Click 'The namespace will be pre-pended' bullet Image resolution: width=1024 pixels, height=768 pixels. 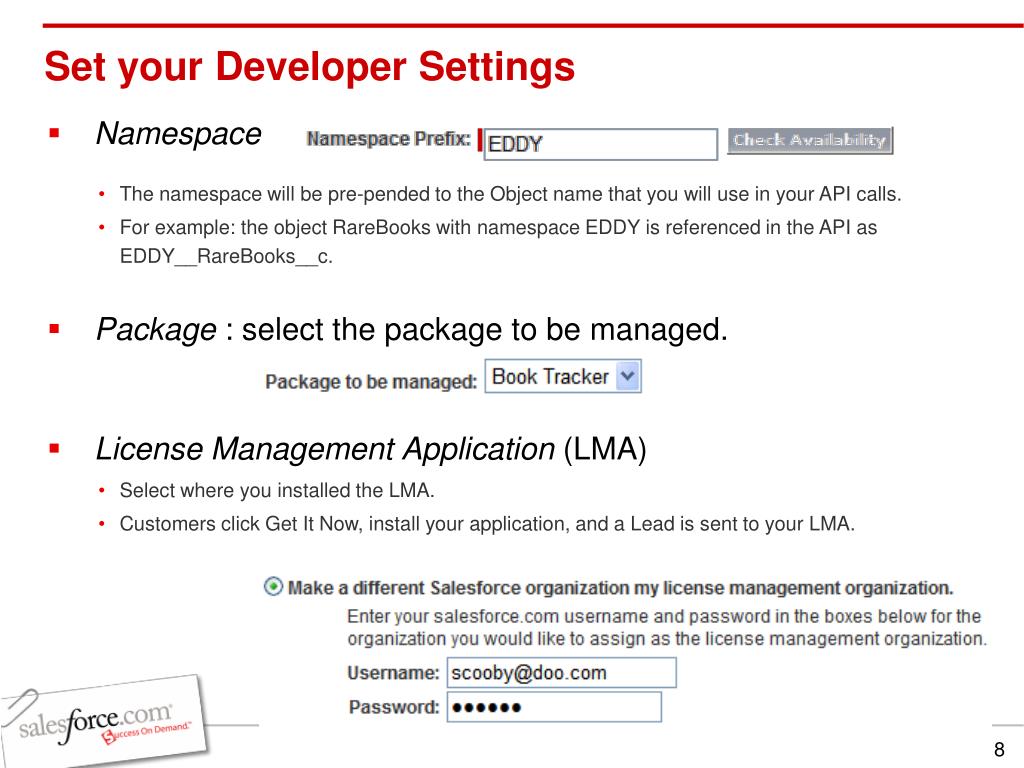coord(510,194)
